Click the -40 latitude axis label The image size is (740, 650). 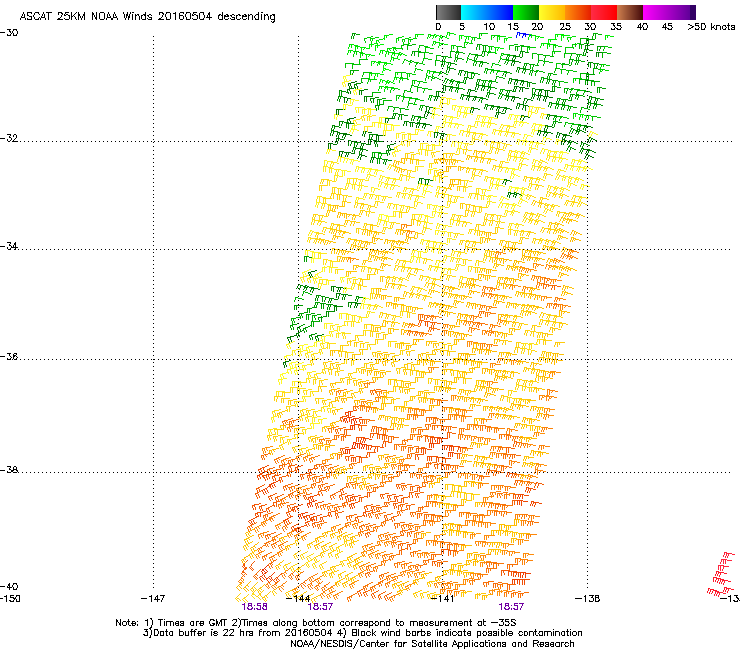9,587
